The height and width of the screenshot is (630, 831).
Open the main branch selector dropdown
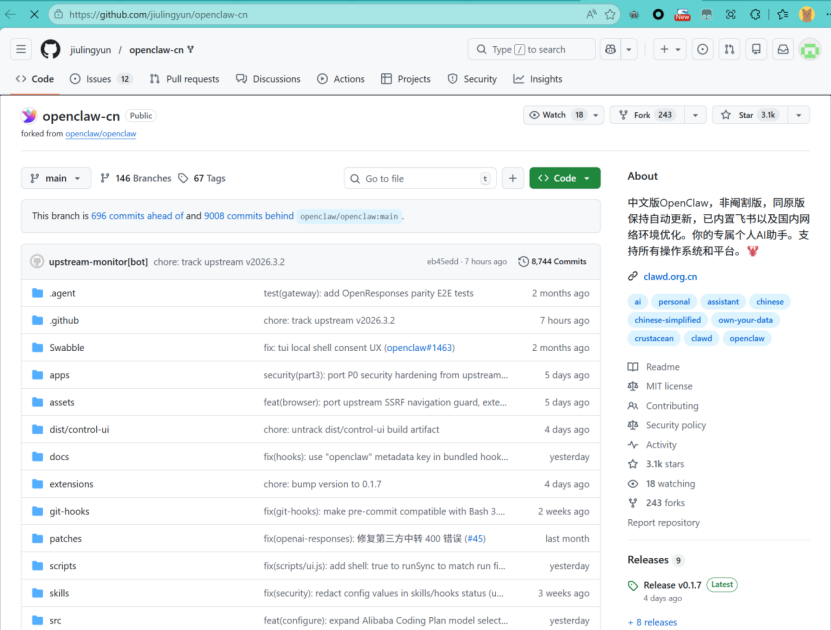56,178
